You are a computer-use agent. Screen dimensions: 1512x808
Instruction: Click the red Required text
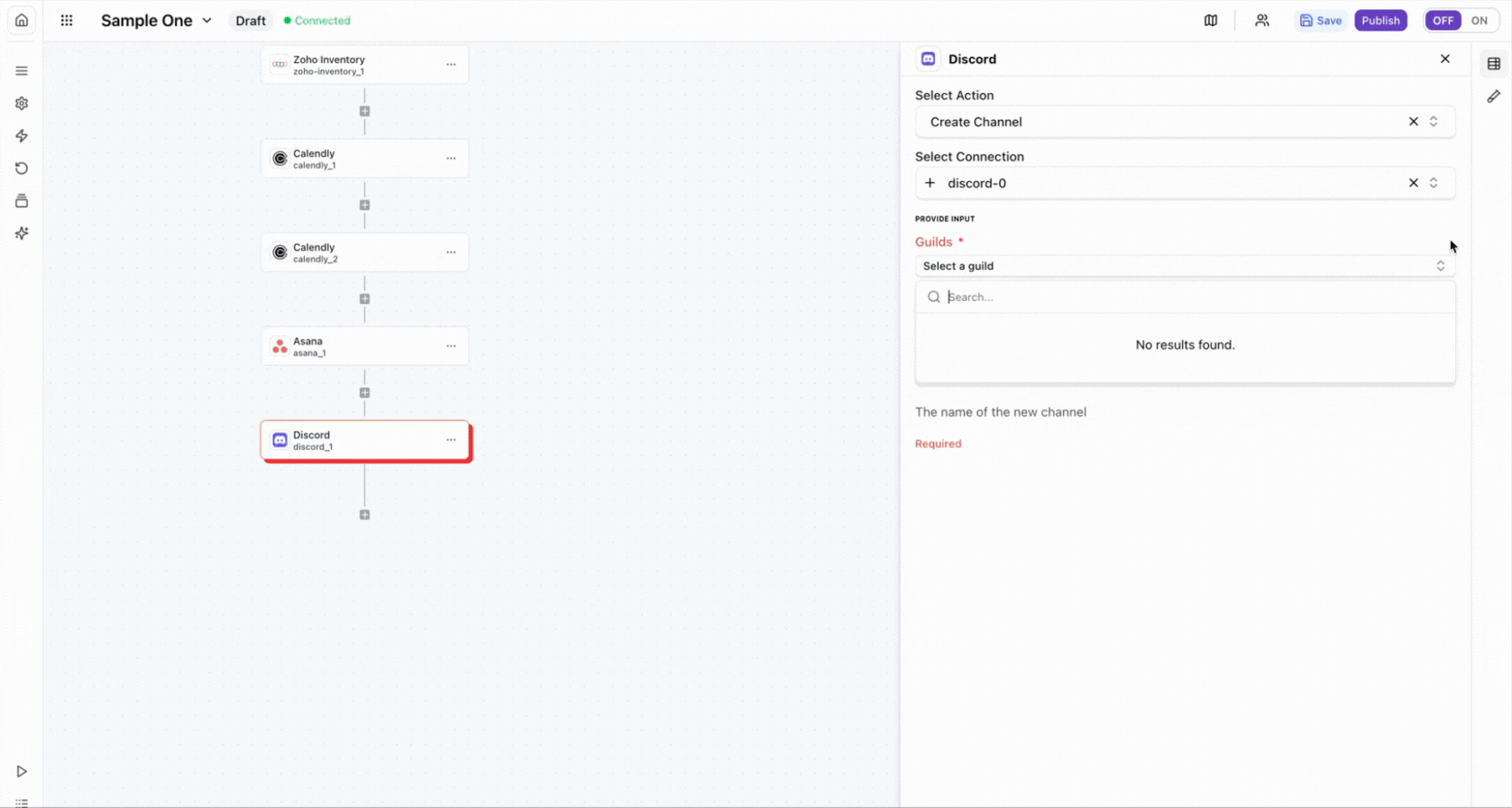(938, 444)
